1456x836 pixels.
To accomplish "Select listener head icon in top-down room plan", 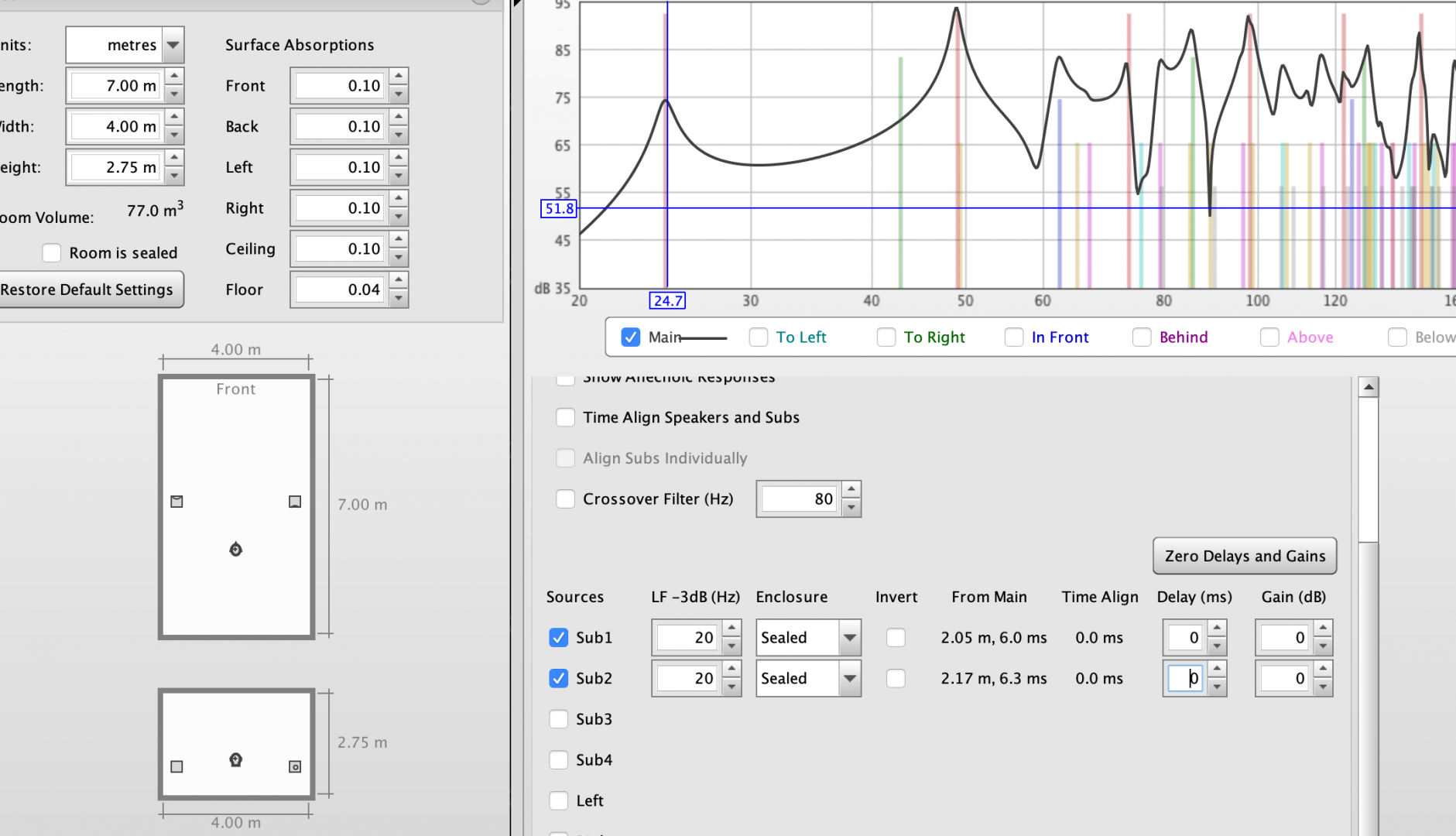I will point(236,550).
